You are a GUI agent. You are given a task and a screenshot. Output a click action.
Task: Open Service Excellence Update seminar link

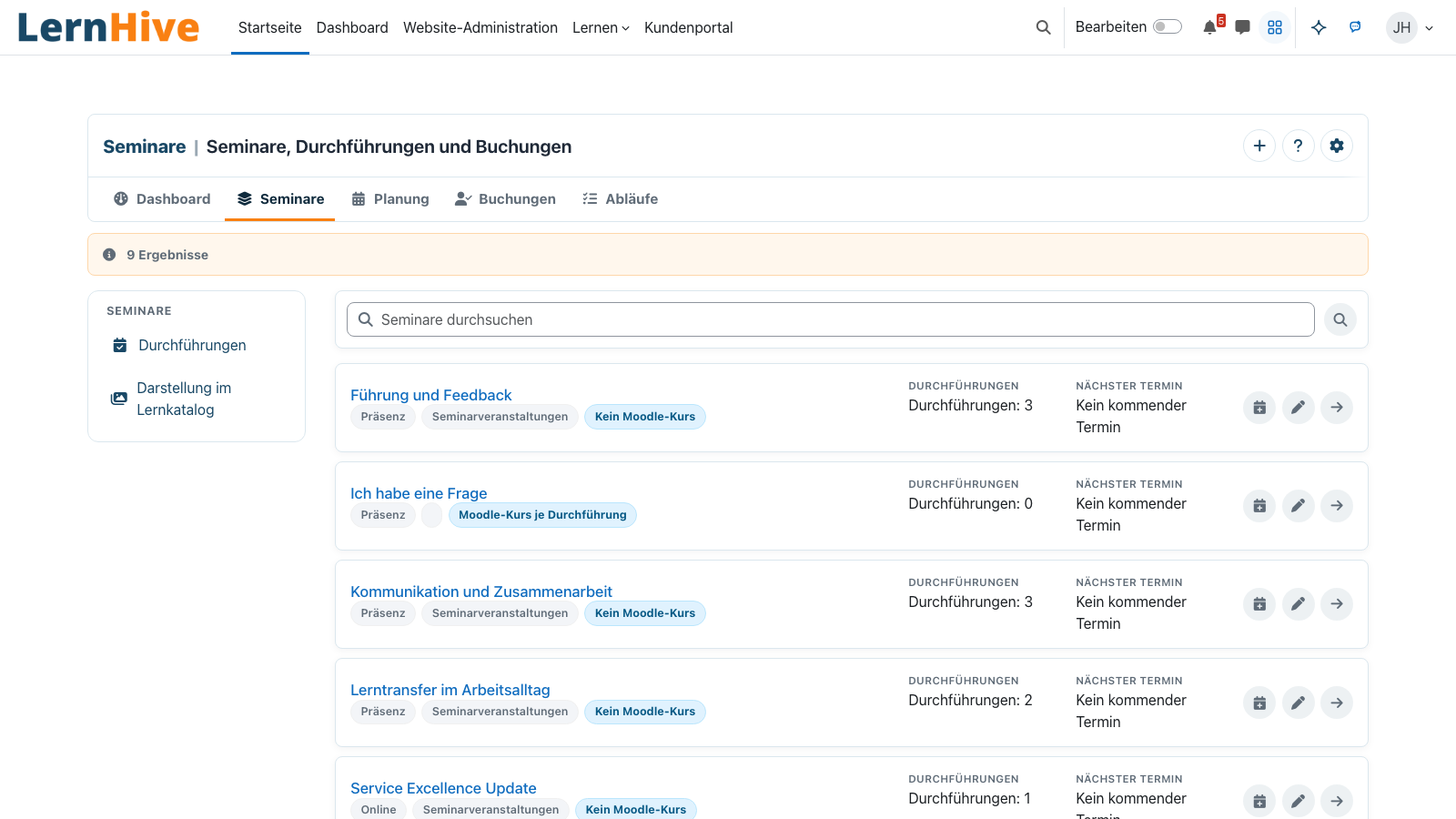coord(443,788)
